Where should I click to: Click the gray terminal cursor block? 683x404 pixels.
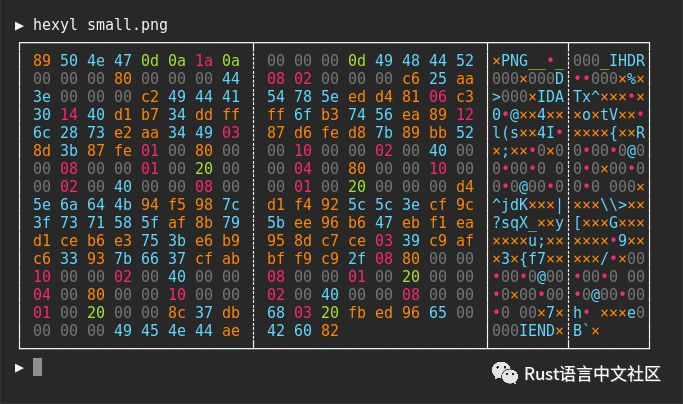38,367
